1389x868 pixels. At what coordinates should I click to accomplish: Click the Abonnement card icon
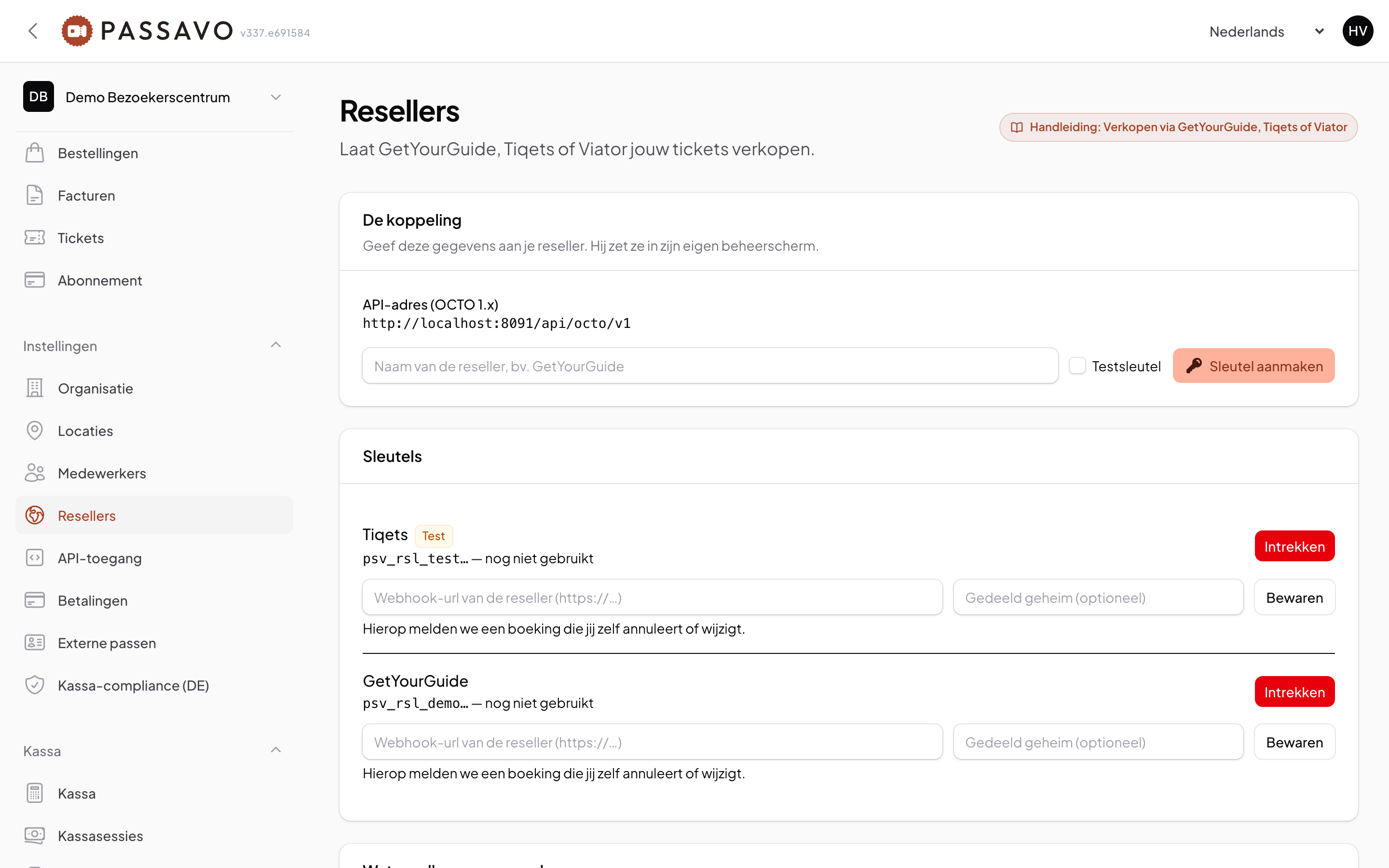click(34, 280)
